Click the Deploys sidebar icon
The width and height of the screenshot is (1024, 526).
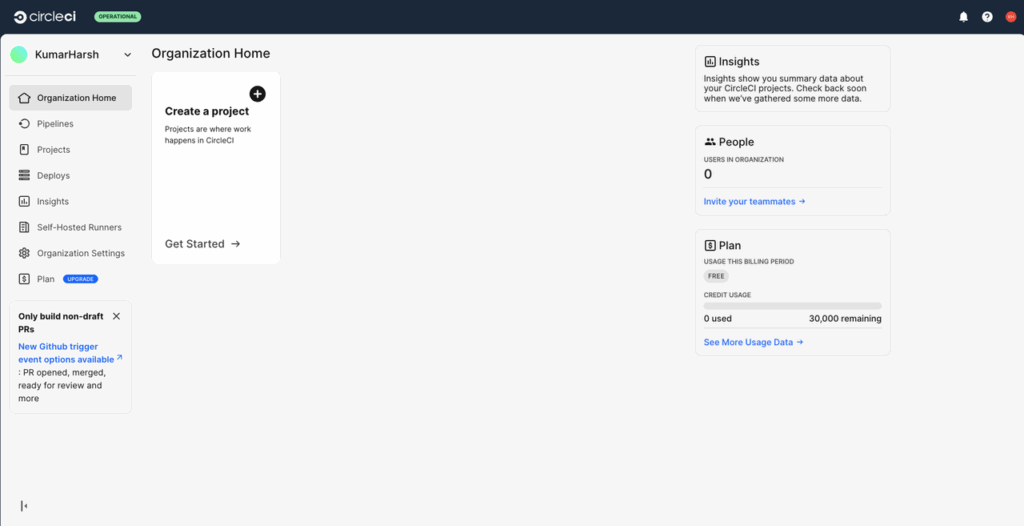pyautogui.click(x=24, y=175)
